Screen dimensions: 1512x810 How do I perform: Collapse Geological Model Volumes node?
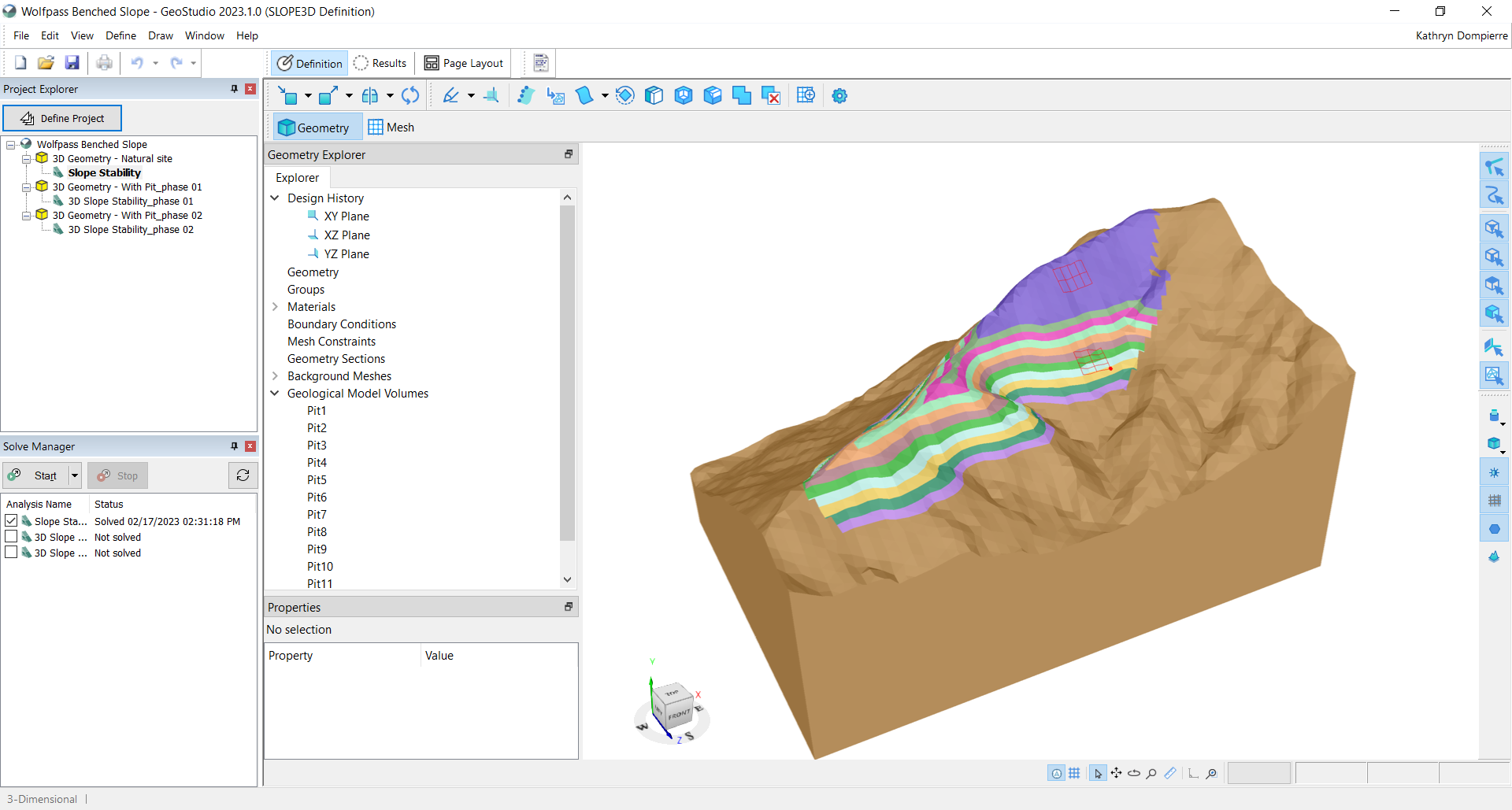coord(275,394)
